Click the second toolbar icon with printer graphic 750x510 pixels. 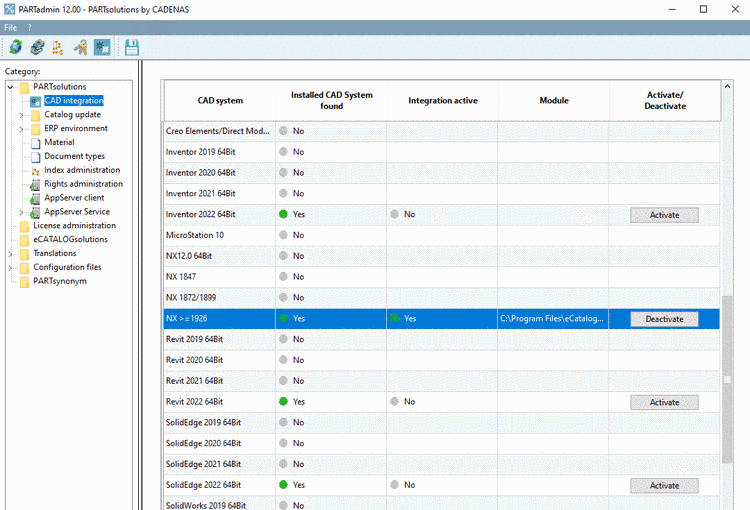click(x=37, y=47)
